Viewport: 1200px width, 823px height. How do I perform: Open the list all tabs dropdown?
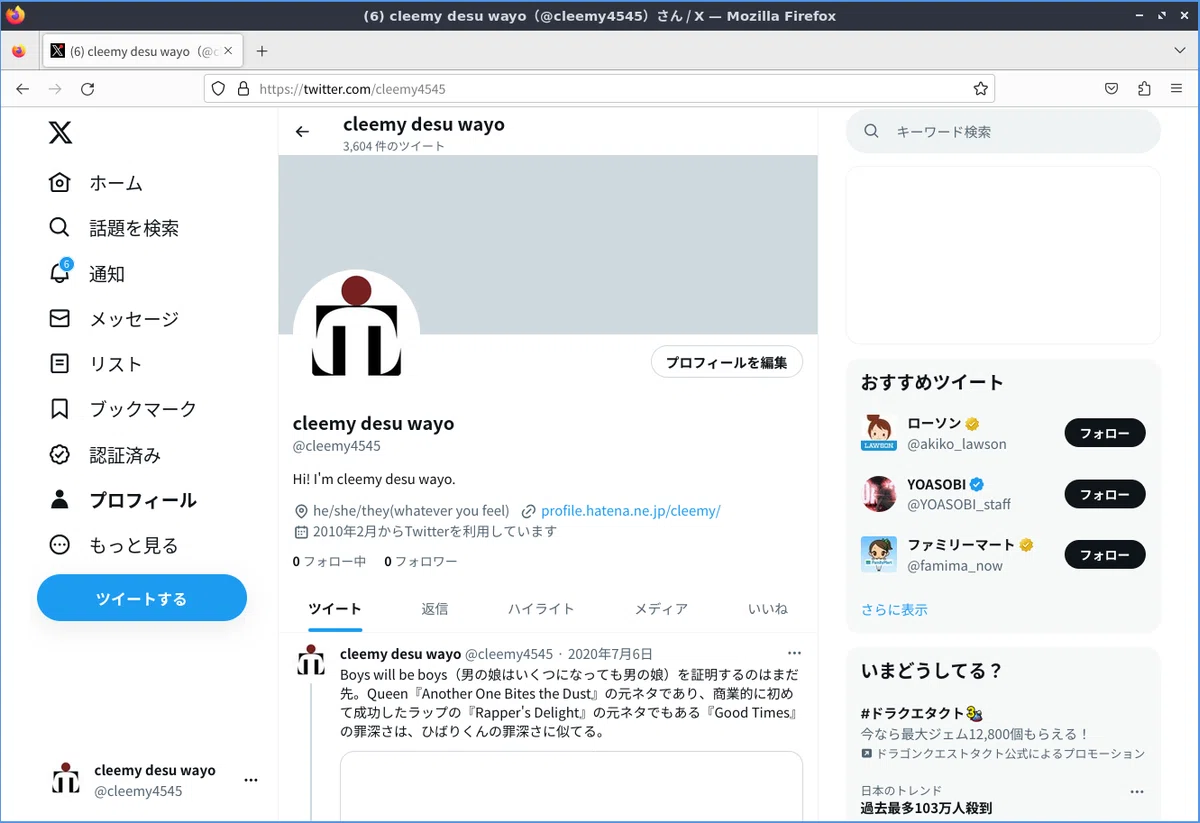coord(1179,51)
